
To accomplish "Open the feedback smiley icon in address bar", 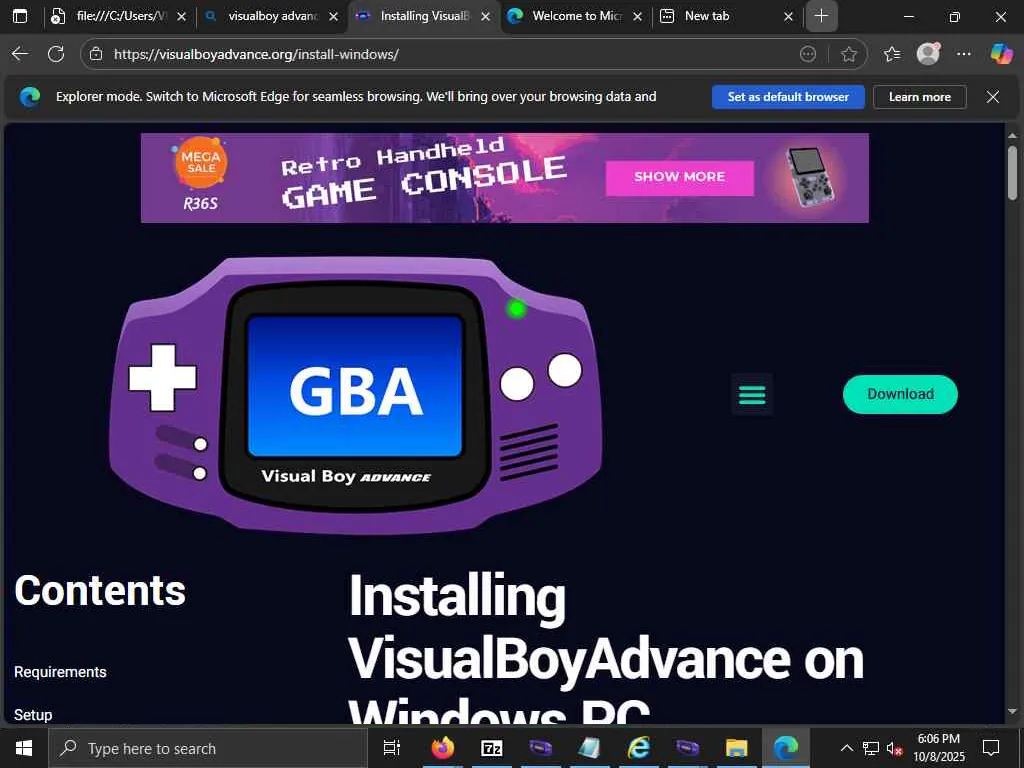I will coord(808,54).
